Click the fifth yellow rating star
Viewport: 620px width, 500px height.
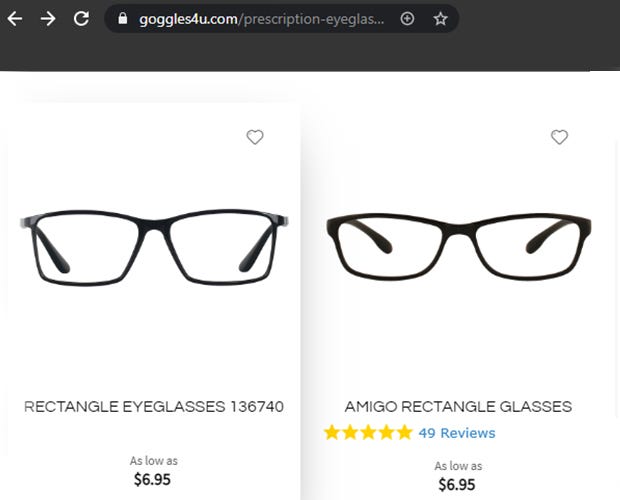coord(403,433)
